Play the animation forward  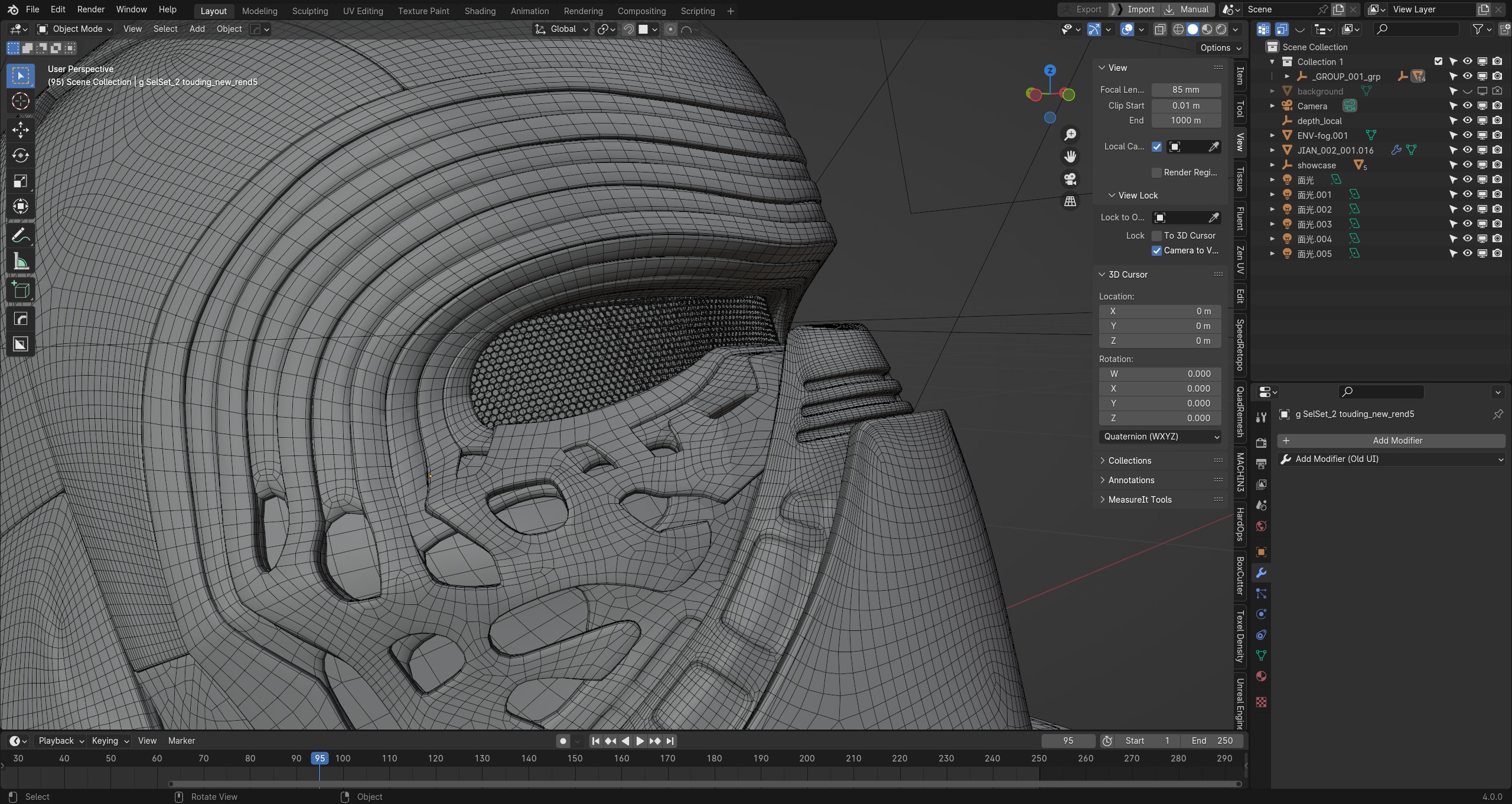[x=640, y=741]
